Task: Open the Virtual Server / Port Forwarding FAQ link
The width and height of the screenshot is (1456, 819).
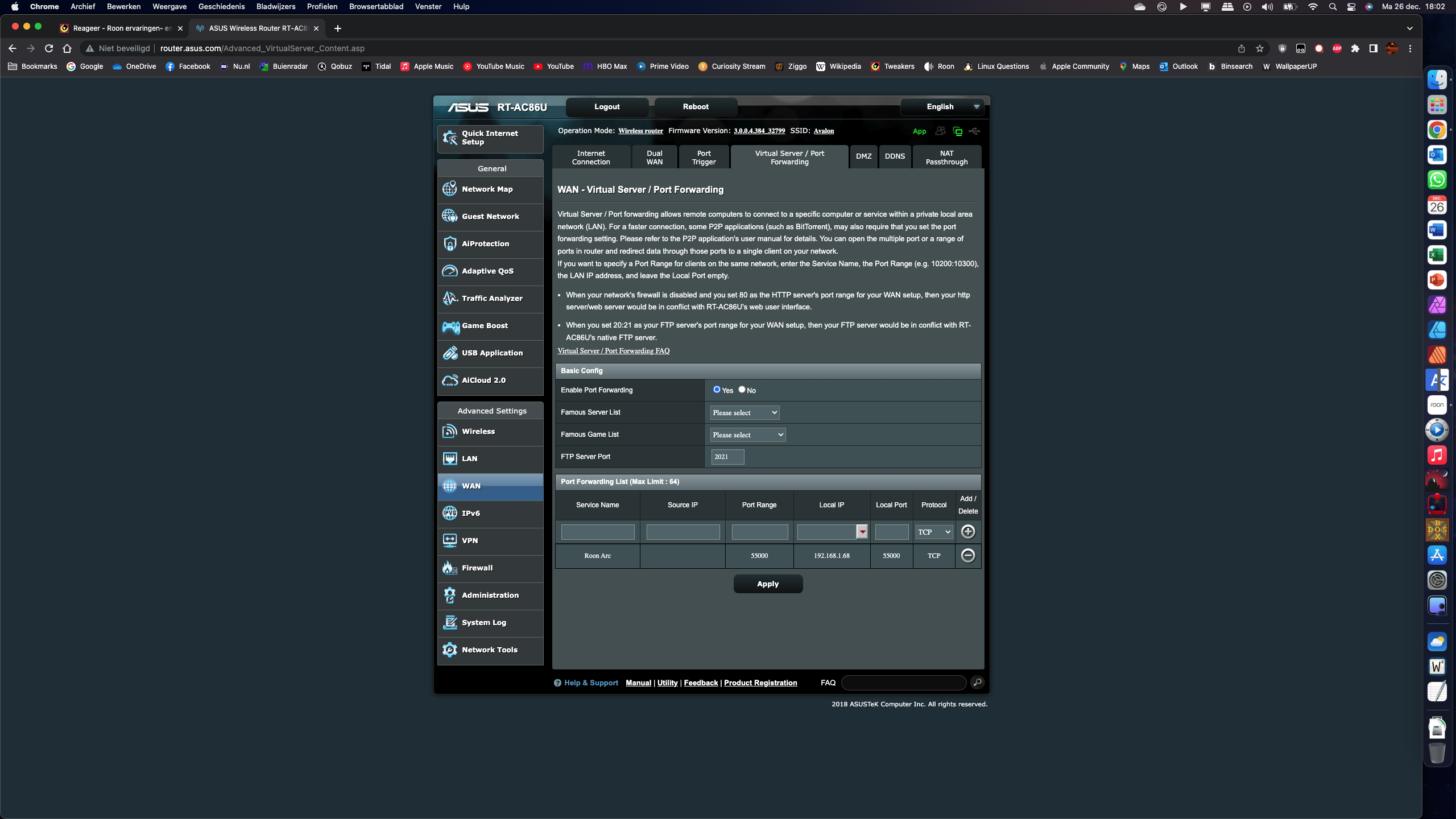Action: click(x=613, y=351)
